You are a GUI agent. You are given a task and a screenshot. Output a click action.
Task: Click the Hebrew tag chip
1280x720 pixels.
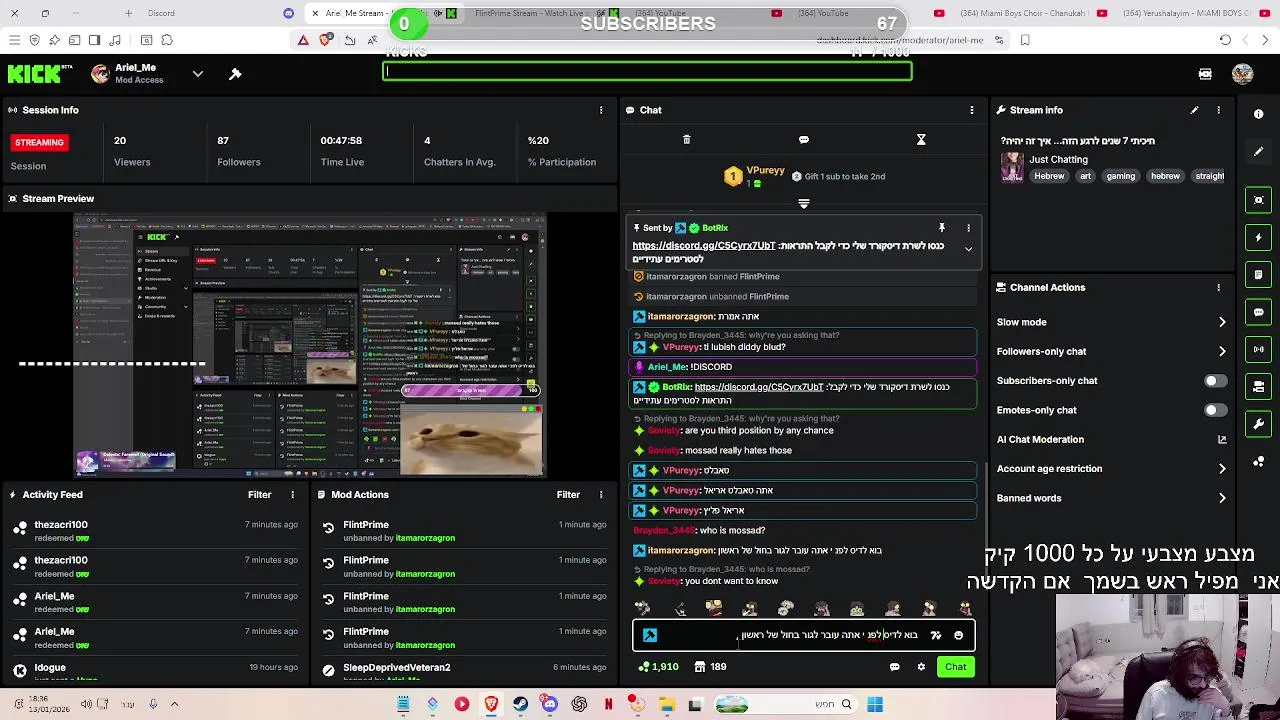[1049, 176]
